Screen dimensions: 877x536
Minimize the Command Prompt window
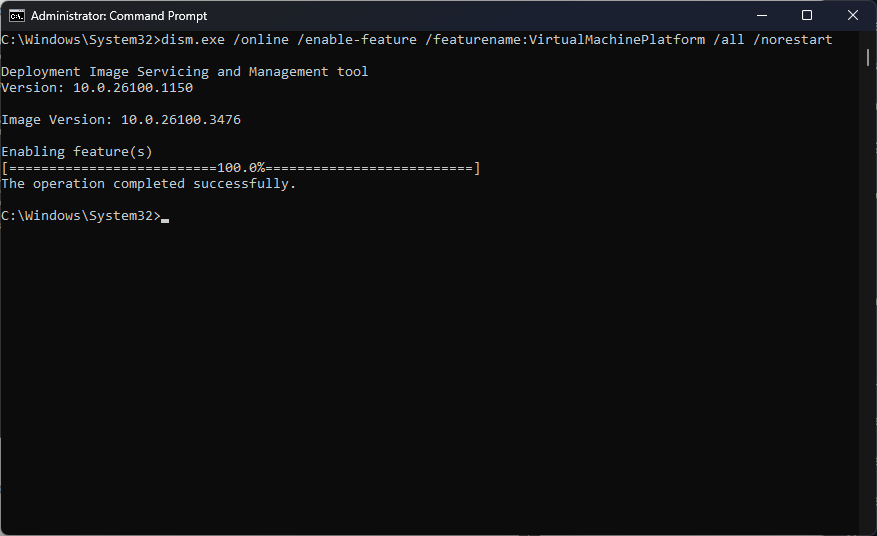pos(761,16)
